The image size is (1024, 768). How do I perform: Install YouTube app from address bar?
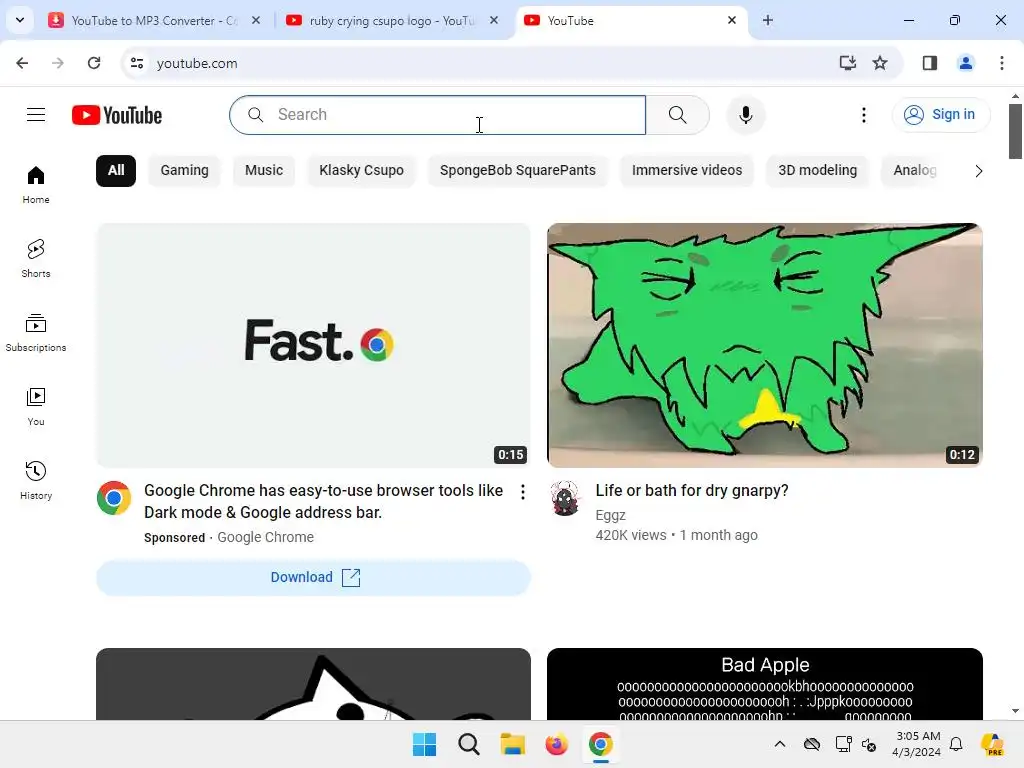pos(847,63)
